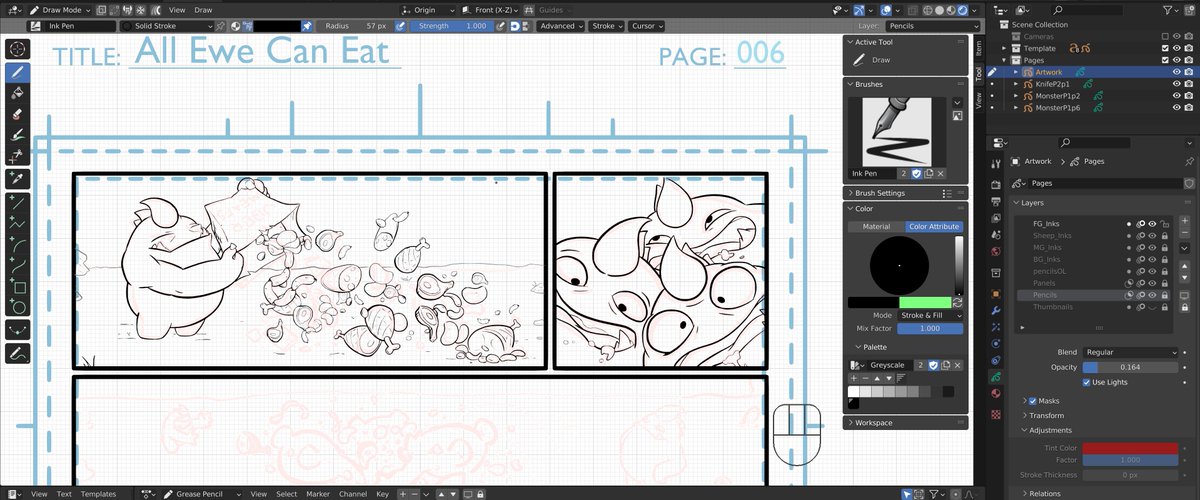
Task: Select the Box primitive tool
Action: click(18, 287)
